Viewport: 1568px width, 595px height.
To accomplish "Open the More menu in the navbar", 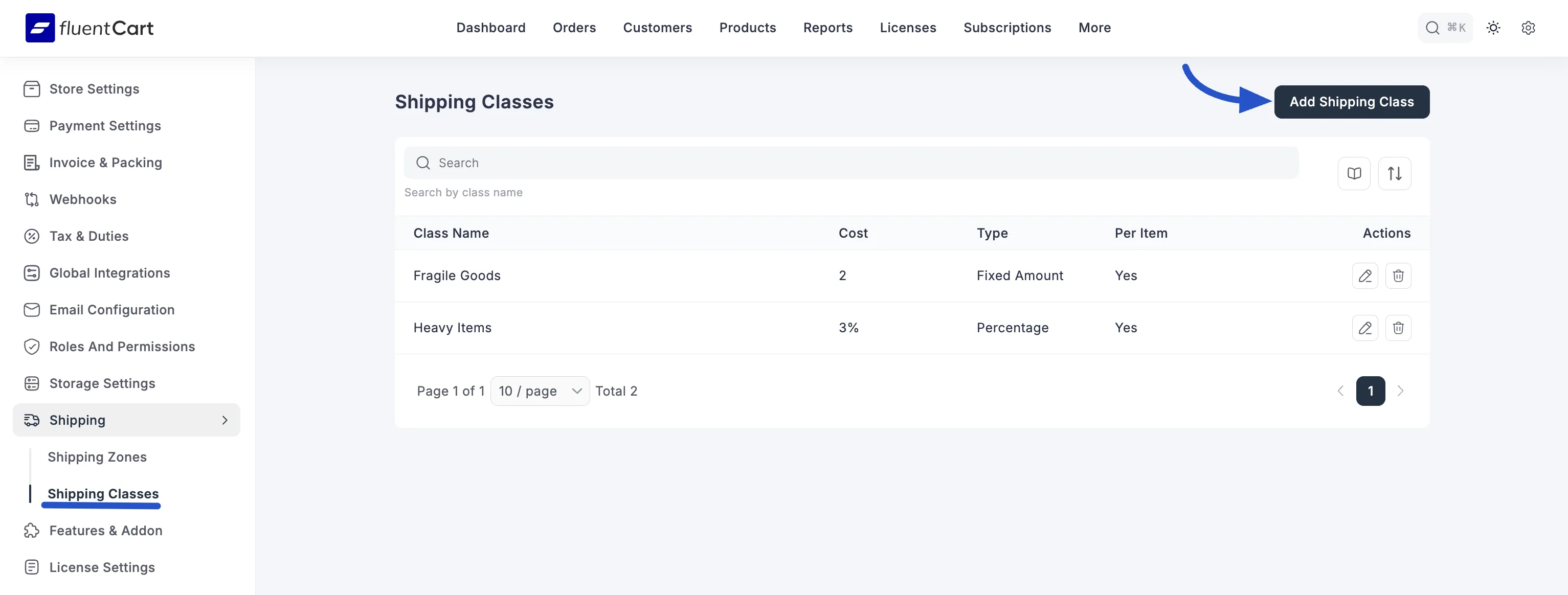I will [1094, 28].
